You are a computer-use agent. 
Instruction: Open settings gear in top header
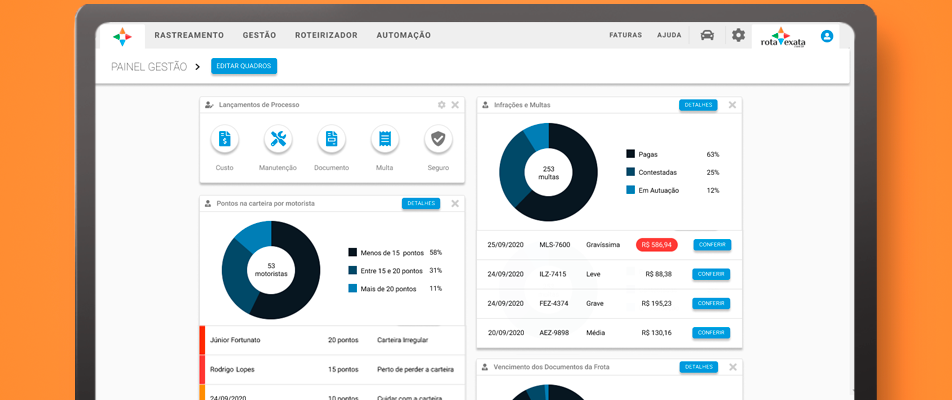738,35
